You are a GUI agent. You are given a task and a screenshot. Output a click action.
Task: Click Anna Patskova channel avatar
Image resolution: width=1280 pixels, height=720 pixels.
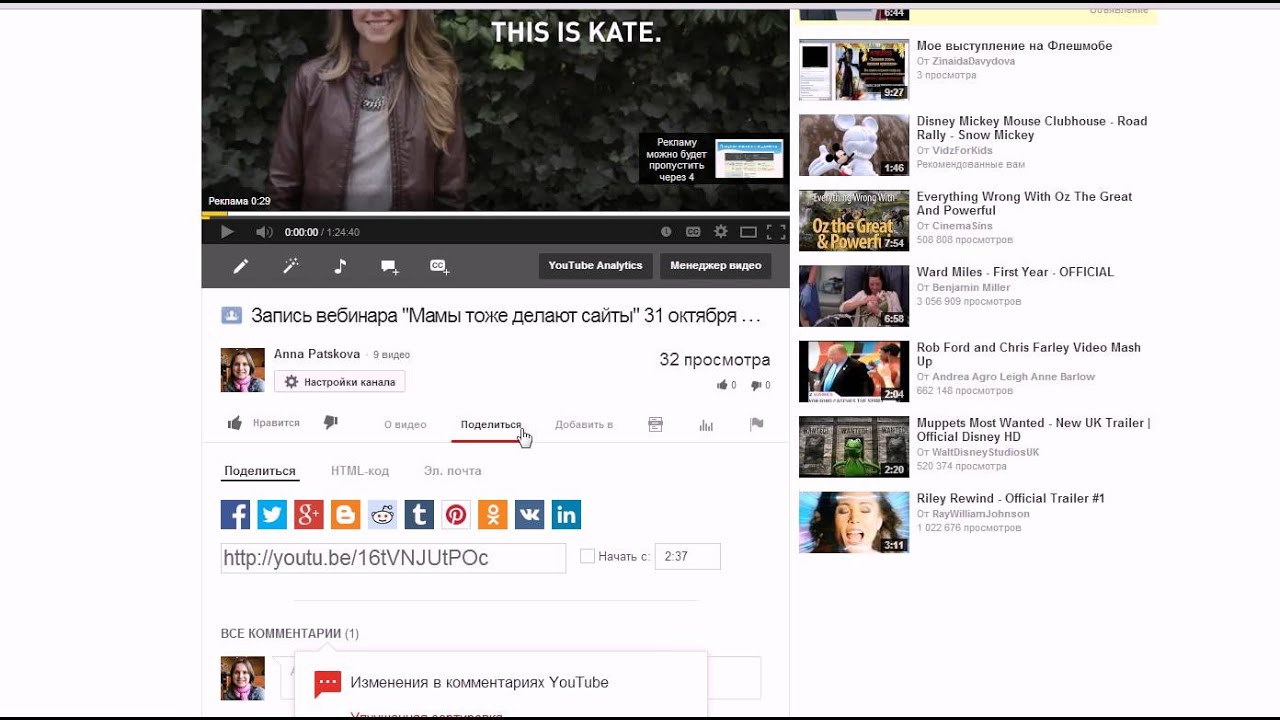click(x=243, y=370)
